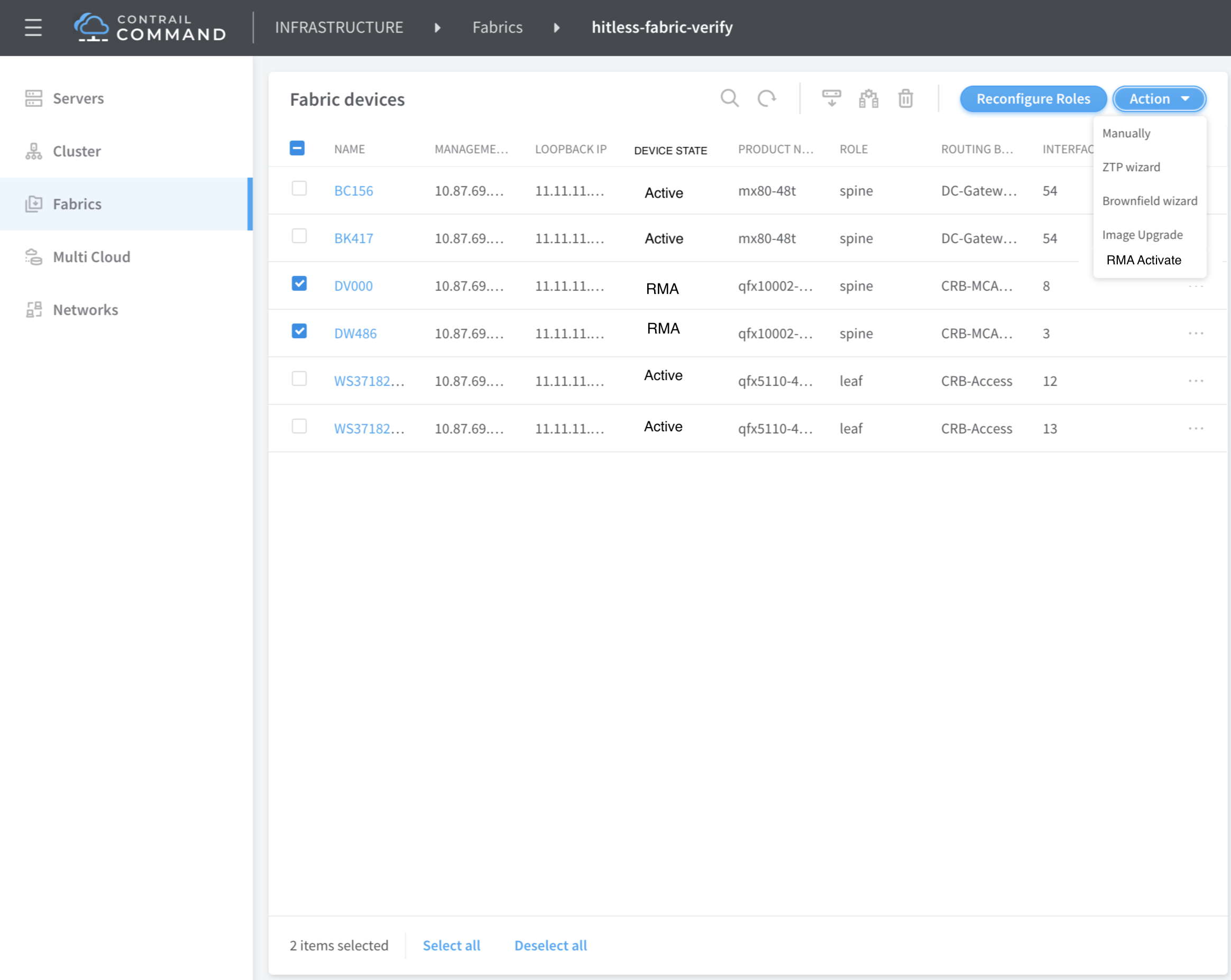1231x980 pixels.
Task: Click the Networks sidebar icon
Action: click(x=34, y=310)
